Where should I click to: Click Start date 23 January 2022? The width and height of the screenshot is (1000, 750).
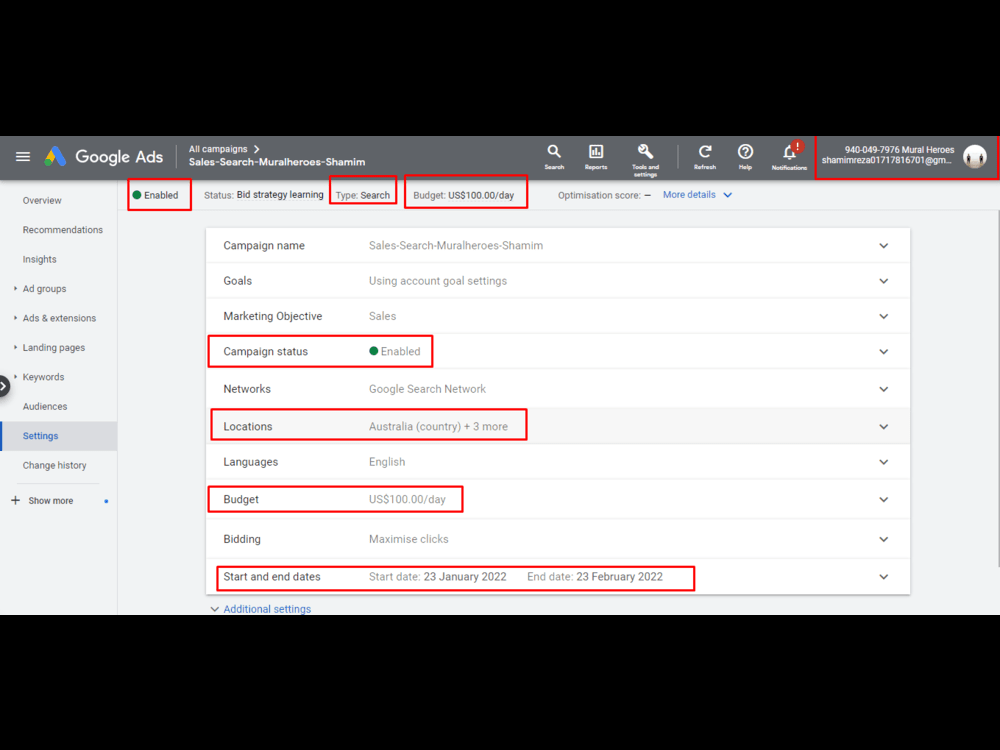[x=438, y=577]
